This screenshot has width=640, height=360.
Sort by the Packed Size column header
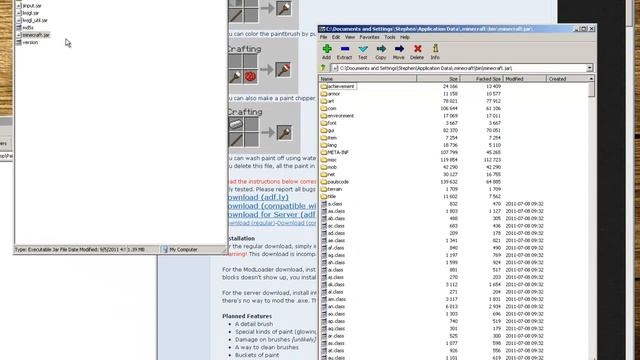[482, 79]
